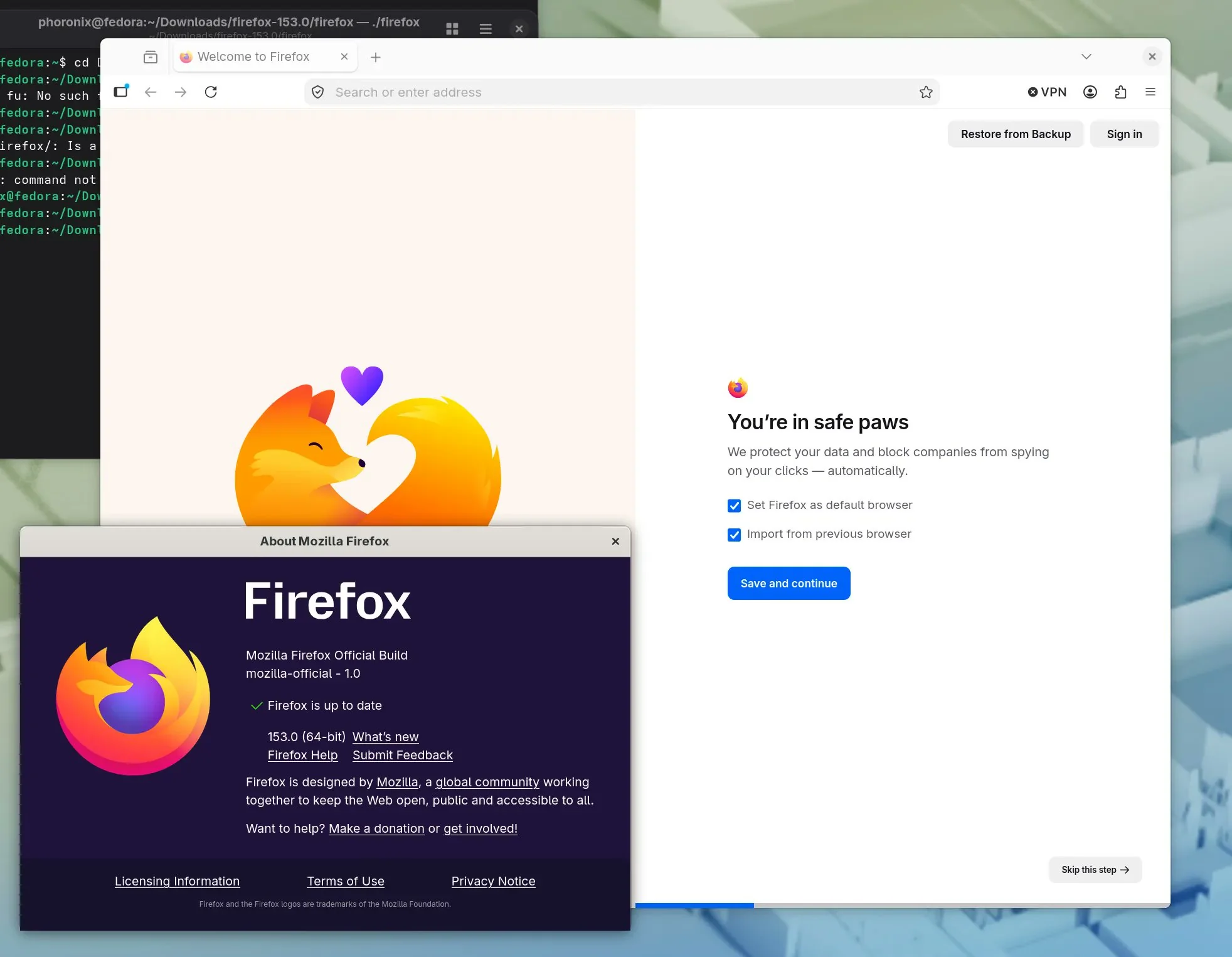The height and width of the screenshot is (957, 1232).
Task: Click the tracking protection shield icon
Action: [318, 92]
